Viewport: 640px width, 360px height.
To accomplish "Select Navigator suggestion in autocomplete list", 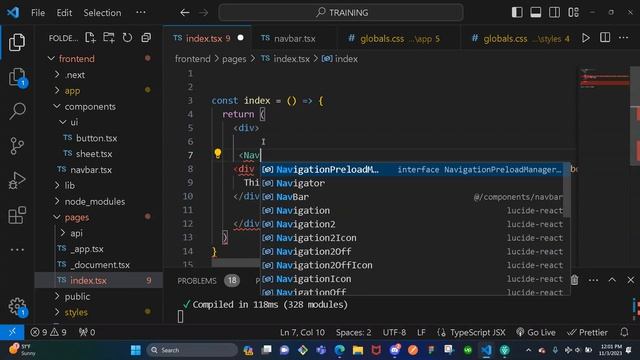I will [x=412, y=183].
